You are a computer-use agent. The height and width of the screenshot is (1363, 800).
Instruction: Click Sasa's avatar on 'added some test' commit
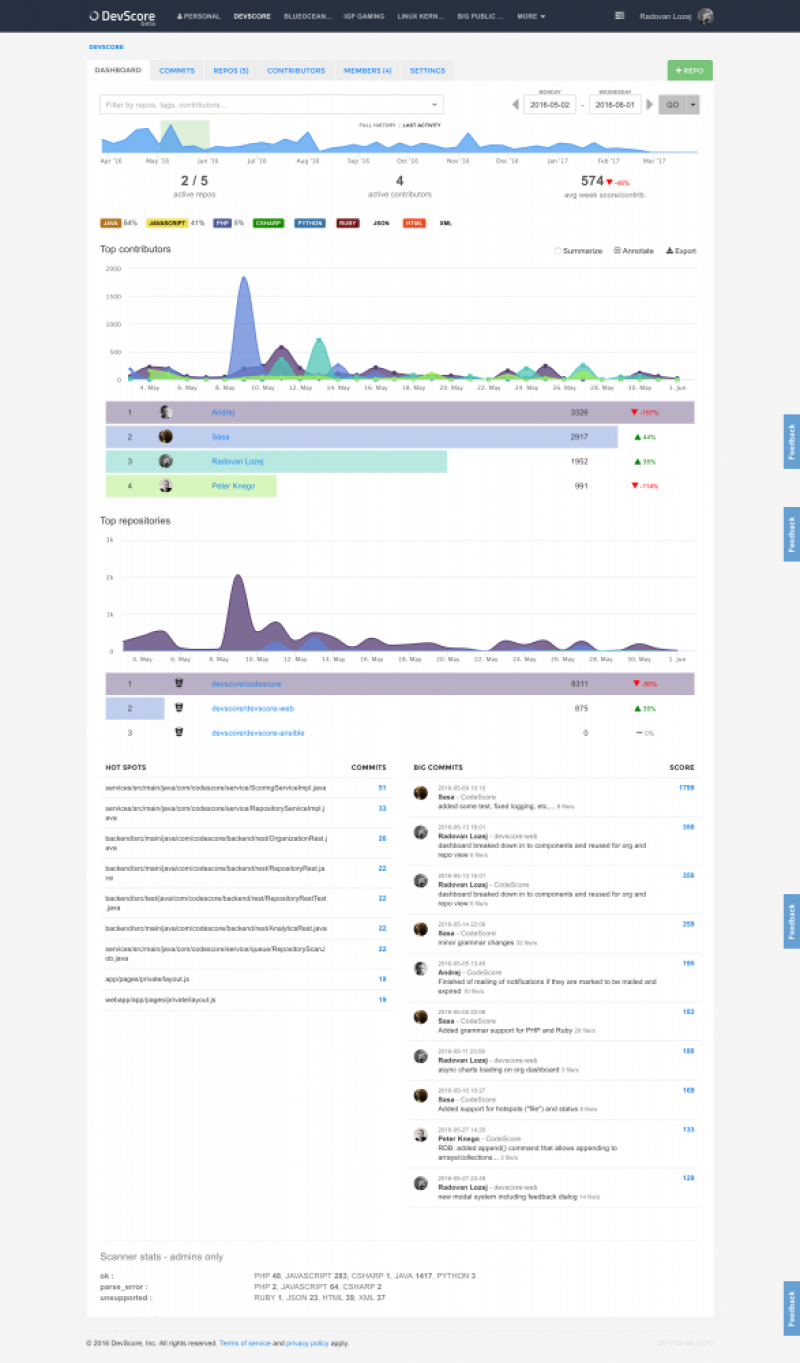coord(421,793)
